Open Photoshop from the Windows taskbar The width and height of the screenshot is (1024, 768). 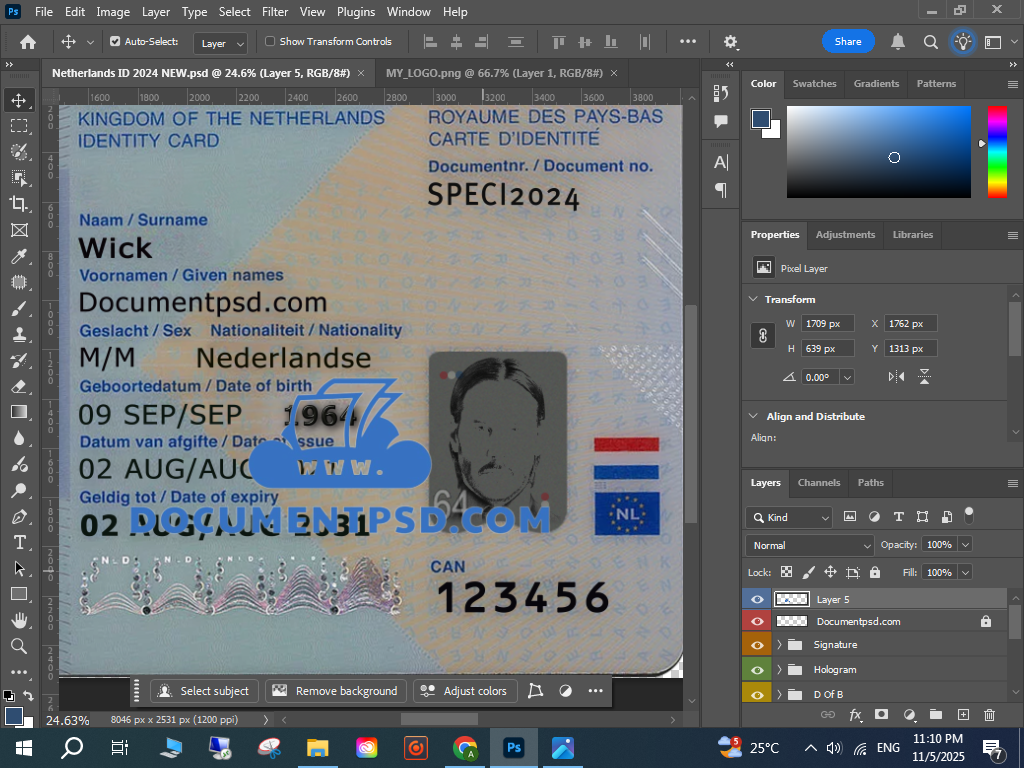514,748
